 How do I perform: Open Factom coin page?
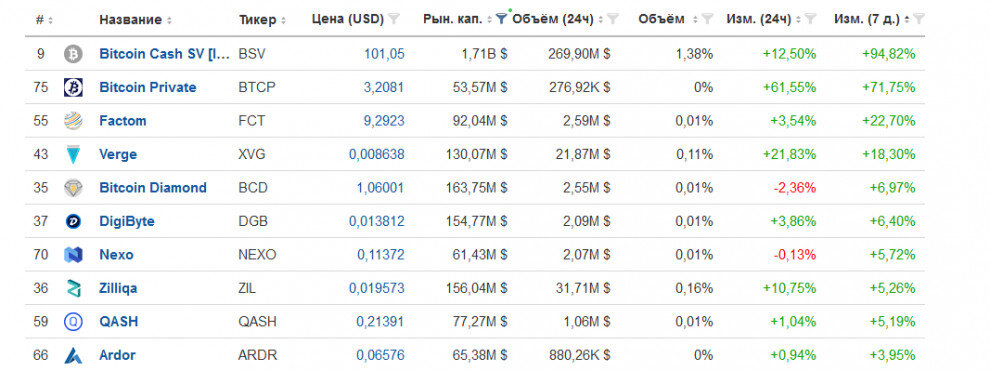pos(122,121)
